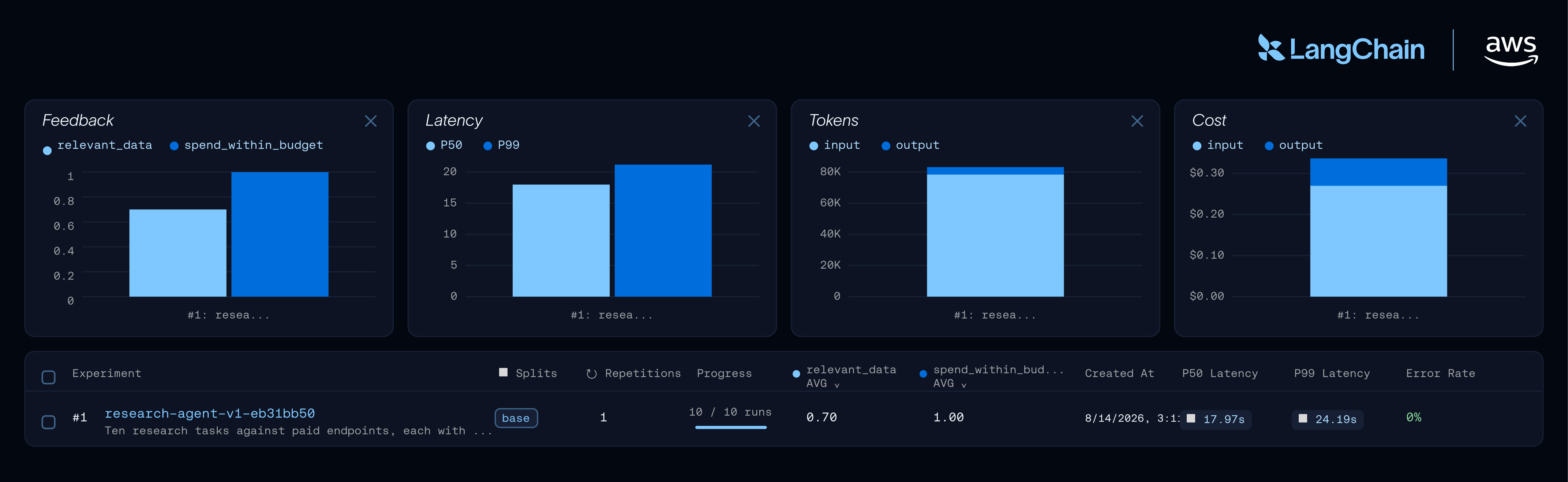
Task: Close the Feedback chart panel
Action: pyautogui.click(x=371, y=121)
